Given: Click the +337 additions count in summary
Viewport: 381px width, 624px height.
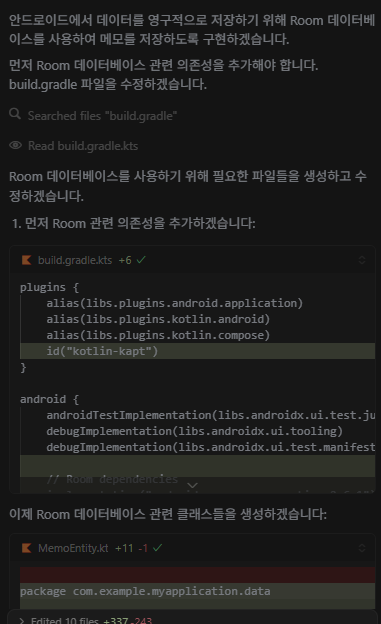Looking at the screenshot, I should (116, 620).
